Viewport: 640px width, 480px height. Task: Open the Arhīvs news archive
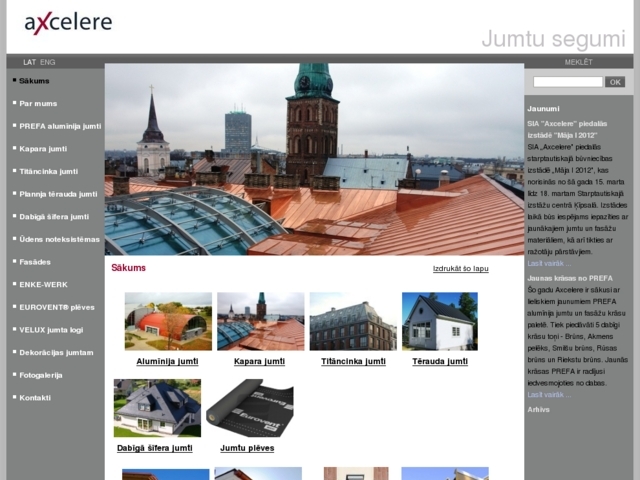coord(538,410)
